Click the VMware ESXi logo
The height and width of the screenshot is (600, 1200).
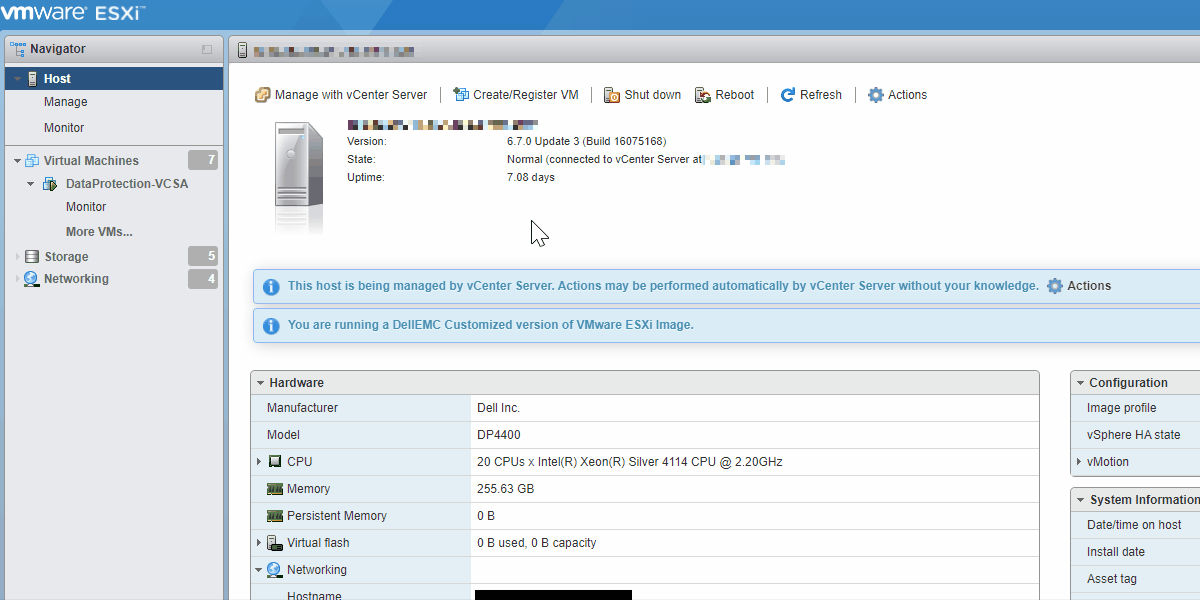[74, 14]
